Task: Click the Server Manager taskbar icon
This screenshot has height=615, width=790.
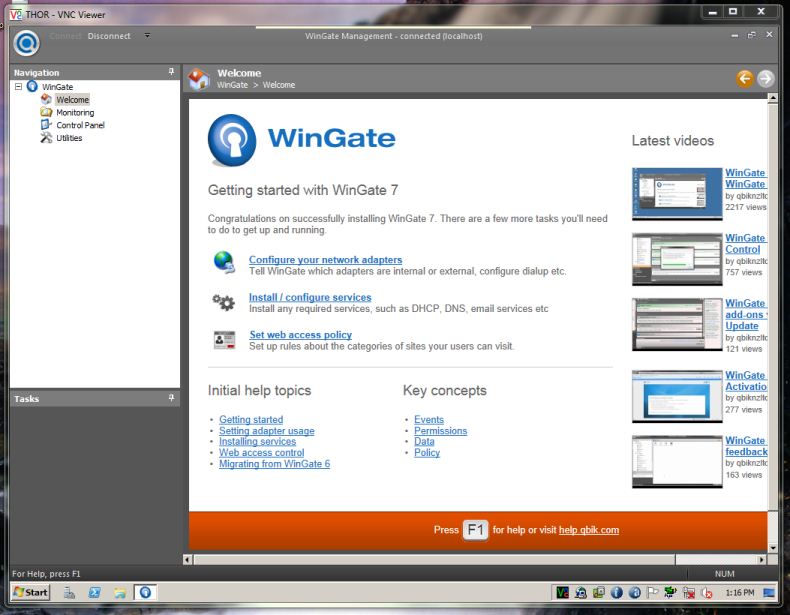Action: coord(69,593)
